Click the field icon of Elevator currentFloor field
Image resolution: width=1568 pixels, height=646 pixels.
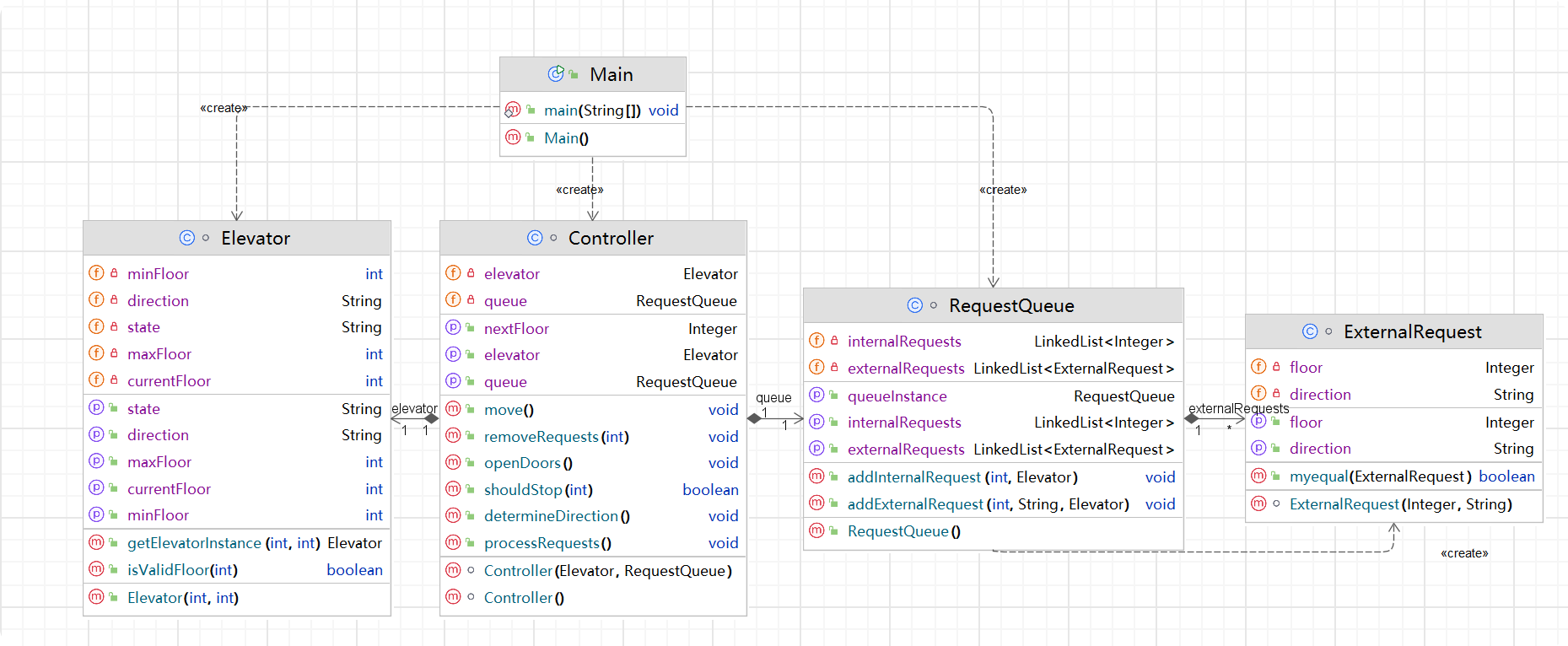coord(96,380)
